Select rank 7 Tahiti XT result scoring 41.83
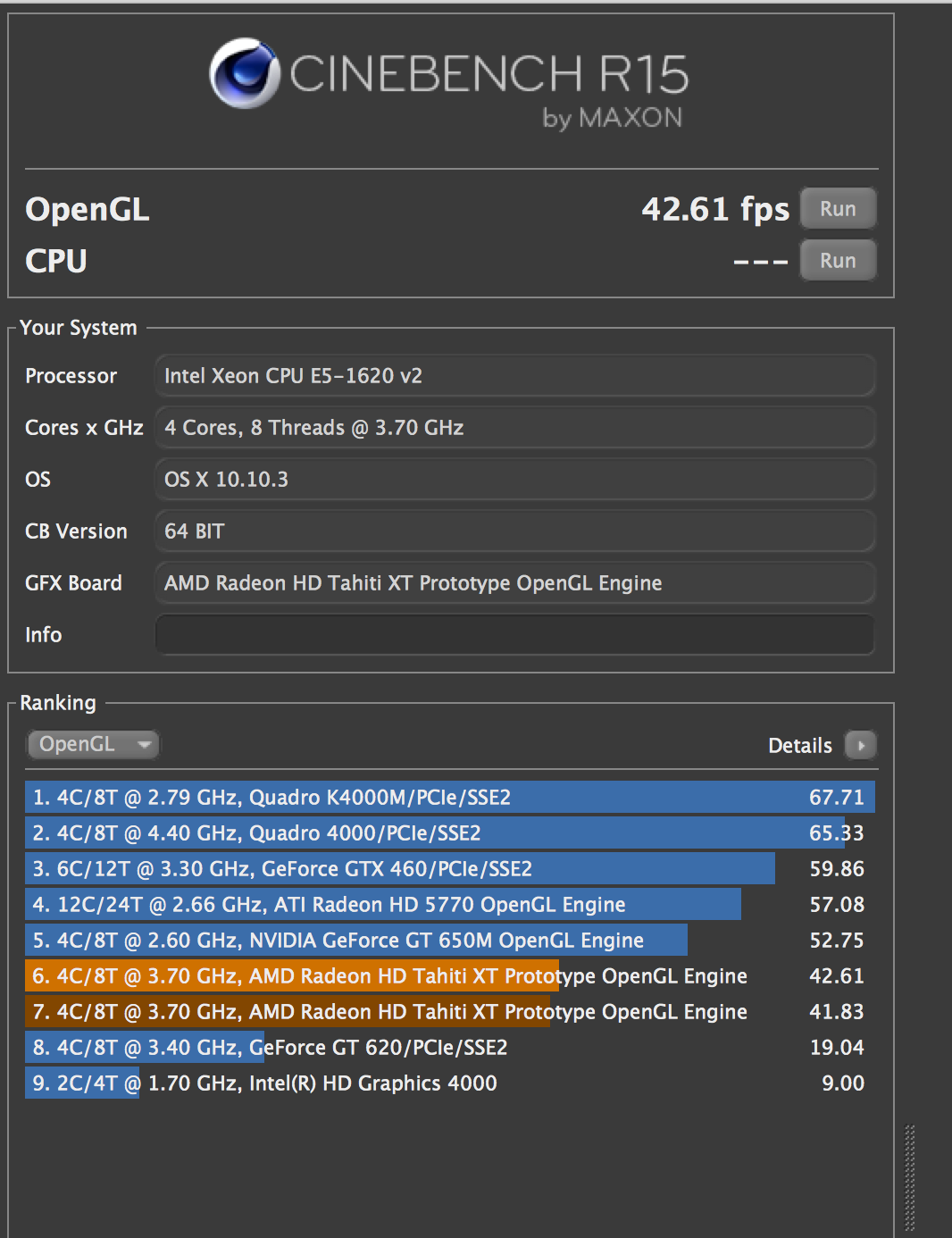 [x=448, y=1012]
